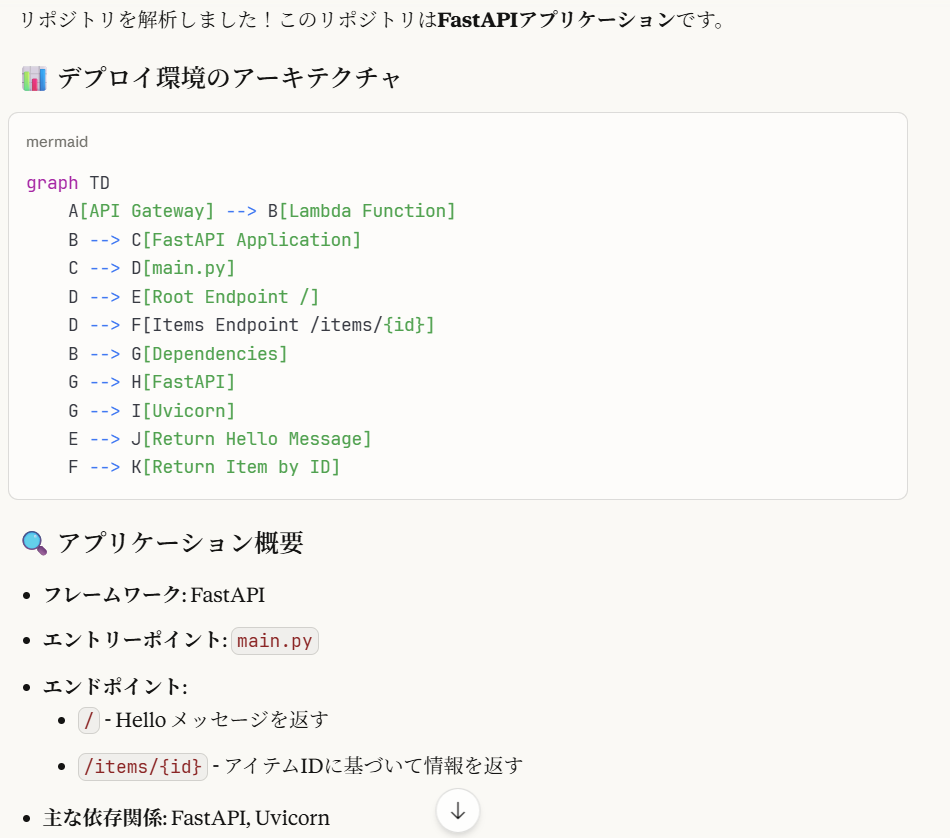Click the Return Item by ID code line

(204, 467)
